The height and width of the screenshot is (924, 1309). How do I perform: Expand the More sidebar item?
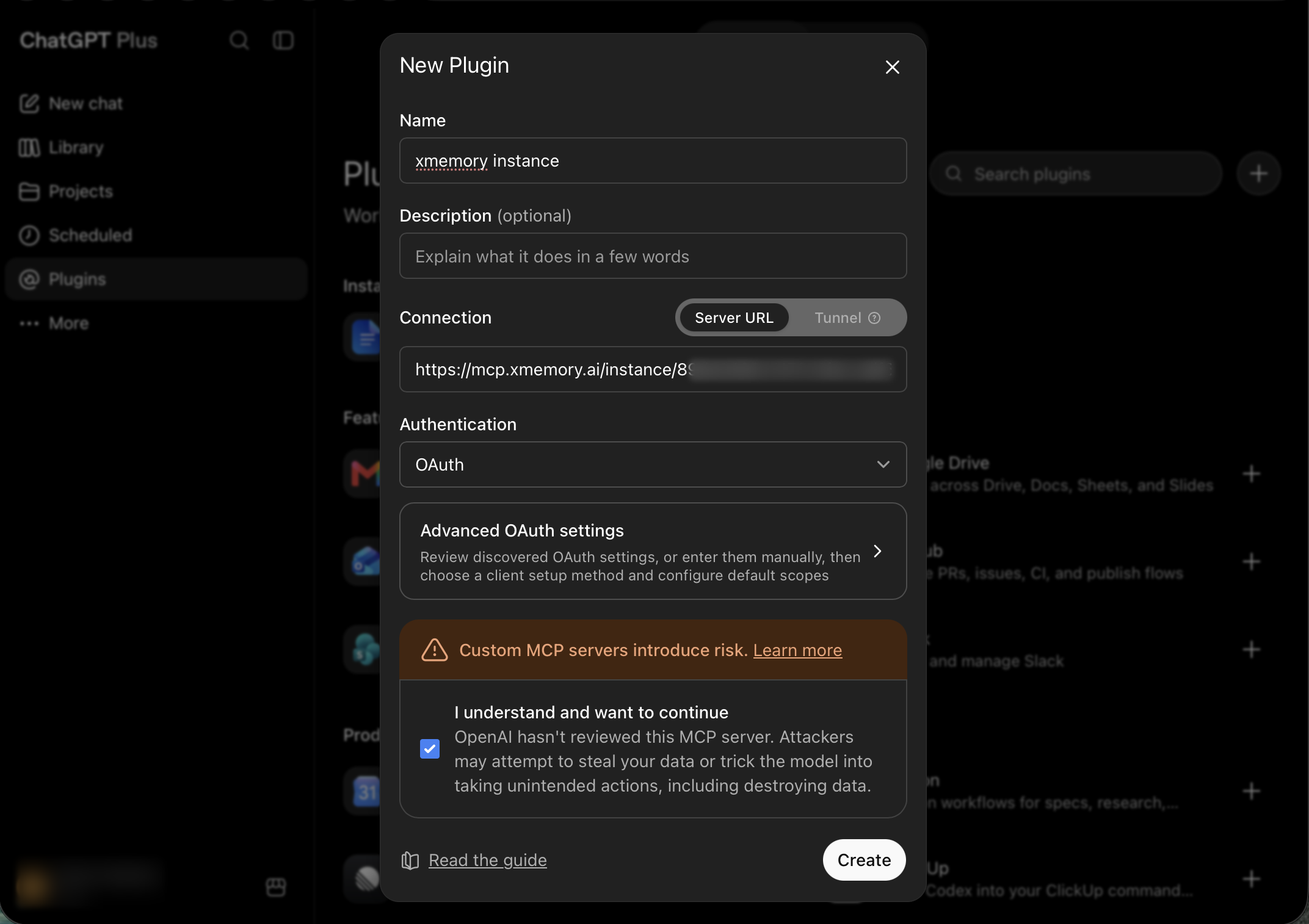coord(156,323)
